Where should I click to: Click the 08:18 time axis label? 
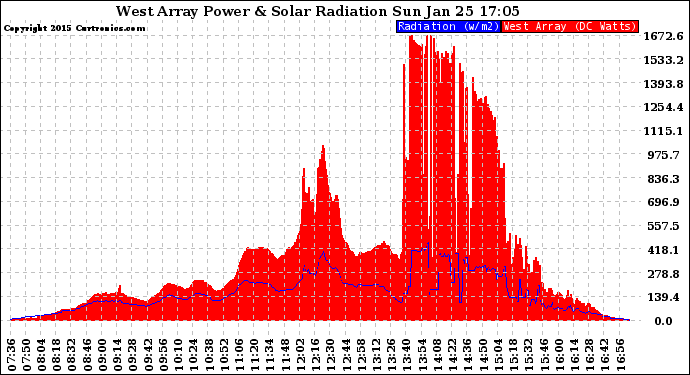pyautogui.click(x=57, y=355)
